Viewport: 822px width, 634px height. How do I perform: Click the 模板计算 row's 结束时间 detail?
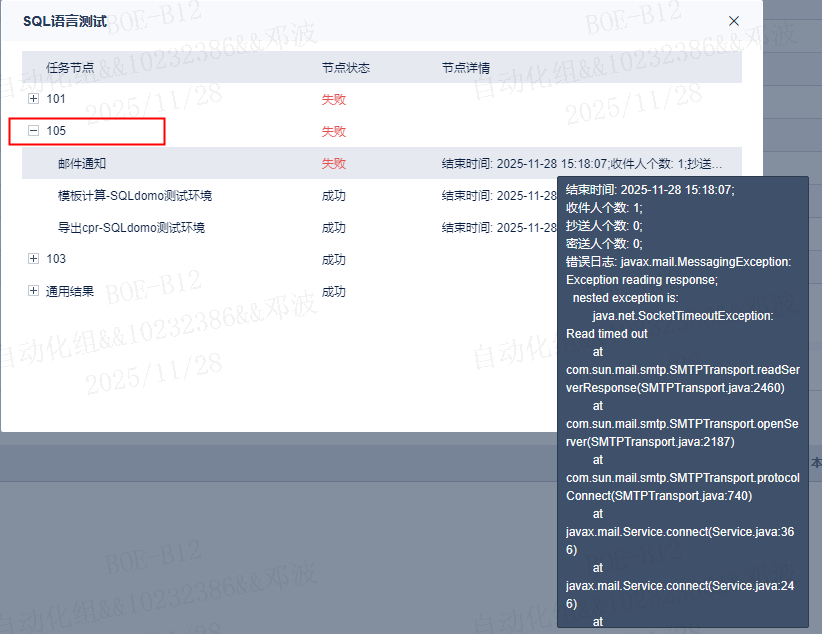click(x=499, y=196)
